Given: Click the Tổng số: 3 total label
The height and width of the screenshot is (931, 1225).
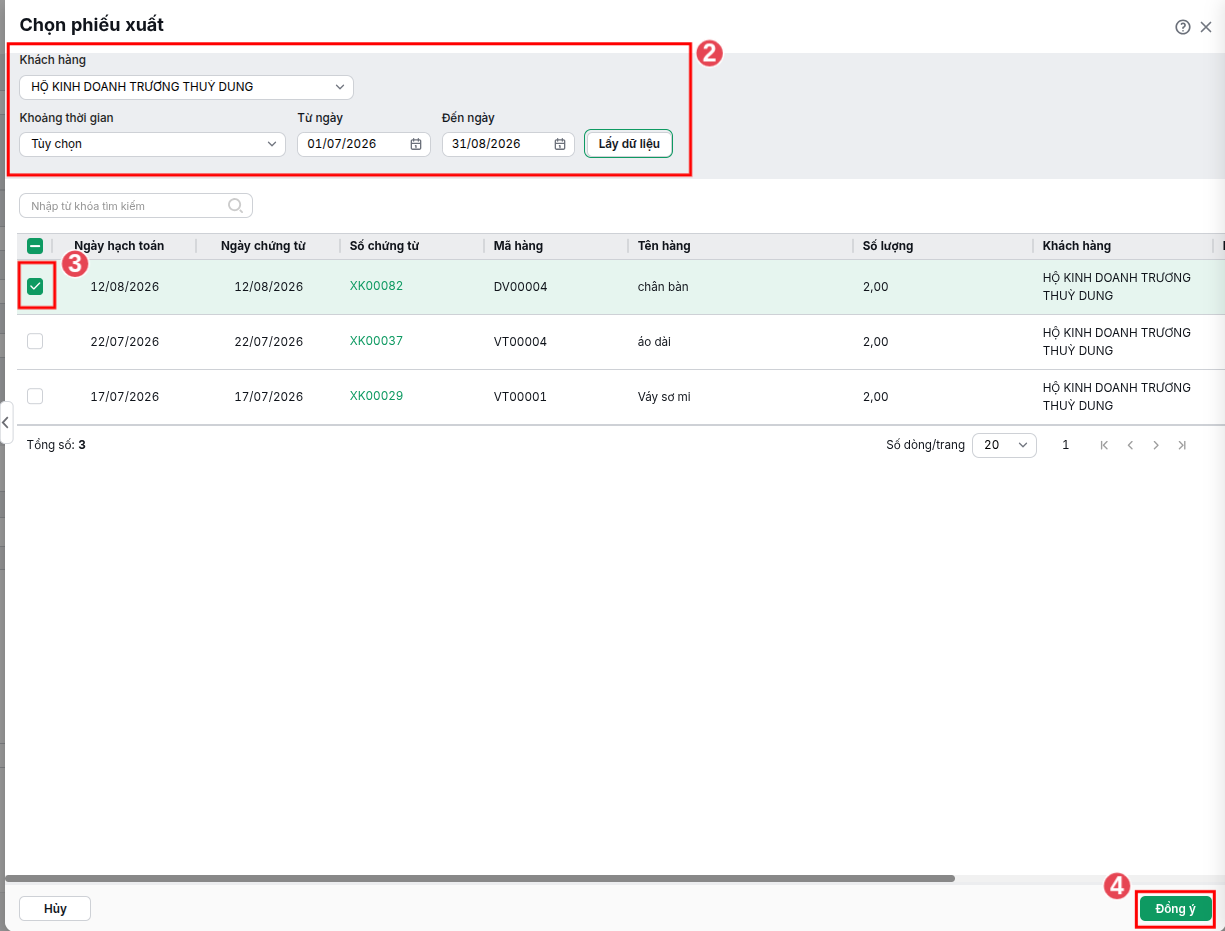Looking at the screenshot, I should (x=56, y=445).
